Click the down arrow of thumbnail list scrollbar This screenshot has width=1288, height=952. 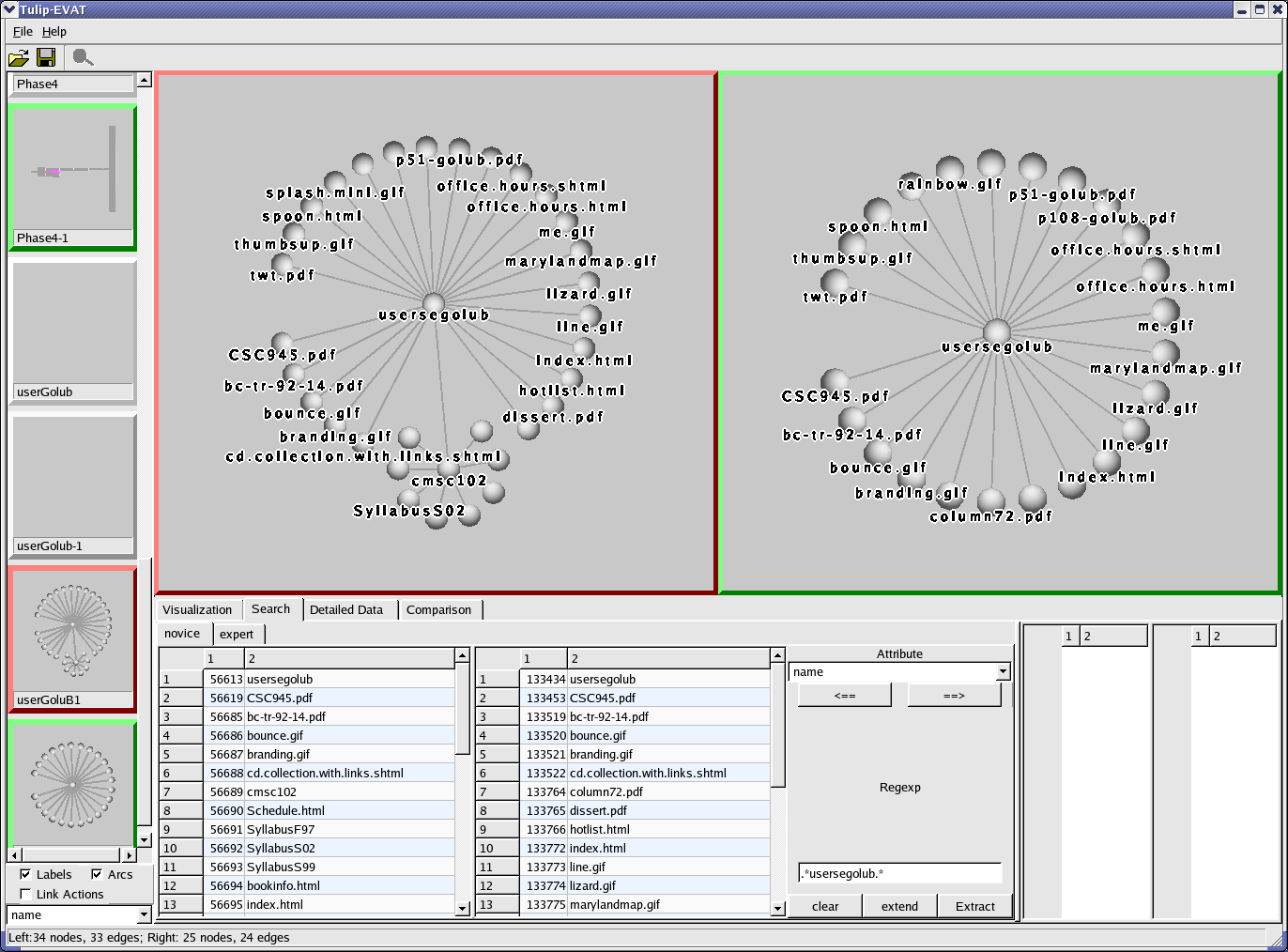point(145,840)
